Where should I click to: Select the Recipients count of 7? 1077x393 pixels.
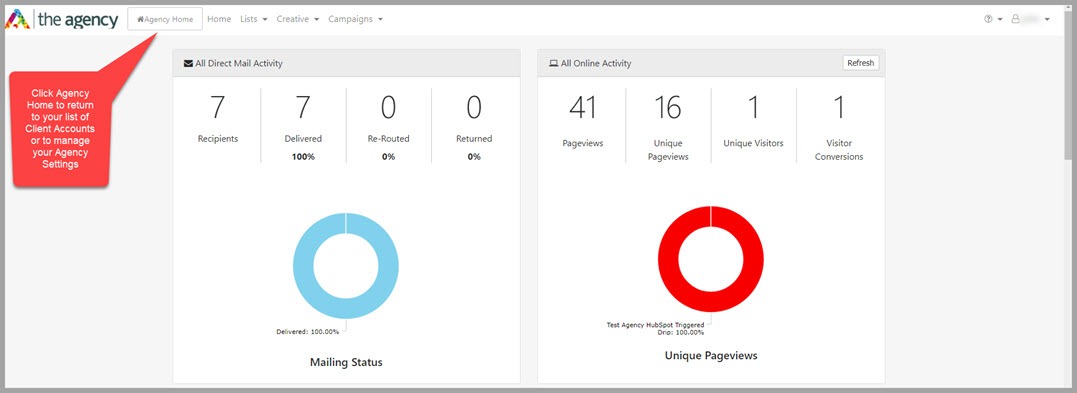[x=218, y=120]
